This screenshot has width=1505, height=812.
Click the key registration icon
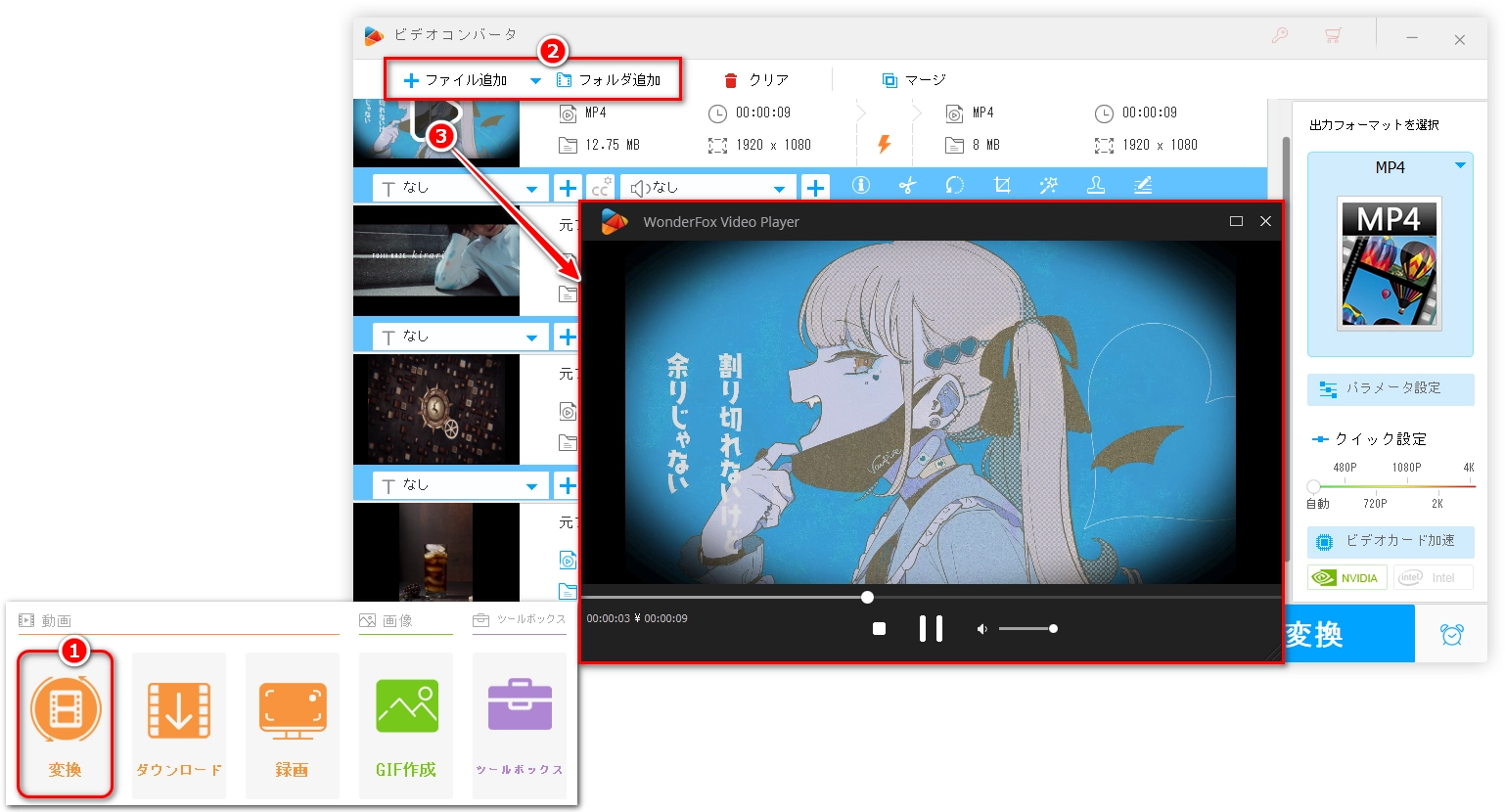coord(1280,36)
